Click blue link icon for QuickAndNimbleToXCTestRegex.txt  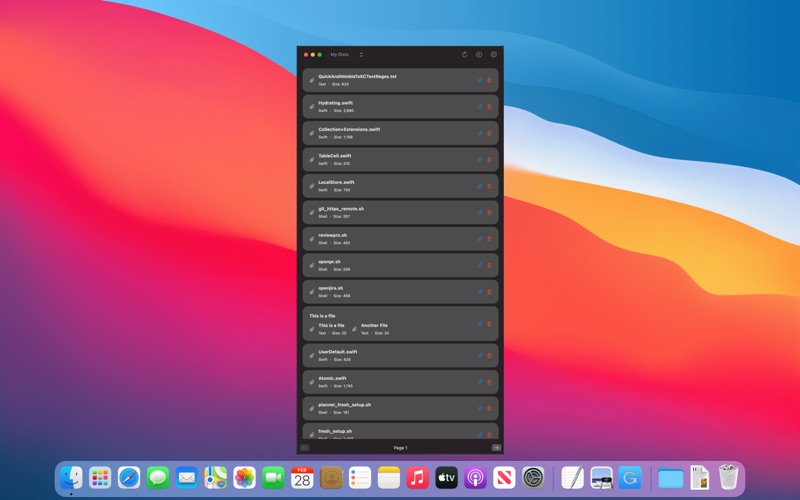(x=480, y=80)
